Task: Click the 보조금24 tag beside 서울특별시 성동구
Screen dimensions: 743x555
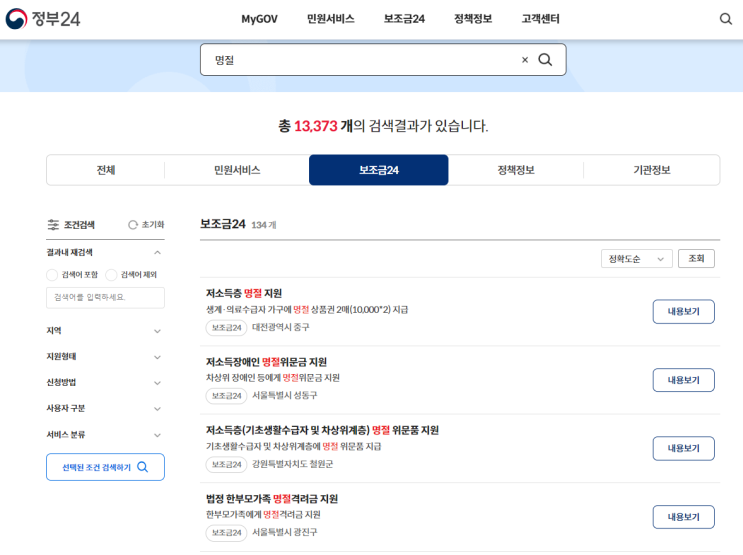Action: pos(227,396)
